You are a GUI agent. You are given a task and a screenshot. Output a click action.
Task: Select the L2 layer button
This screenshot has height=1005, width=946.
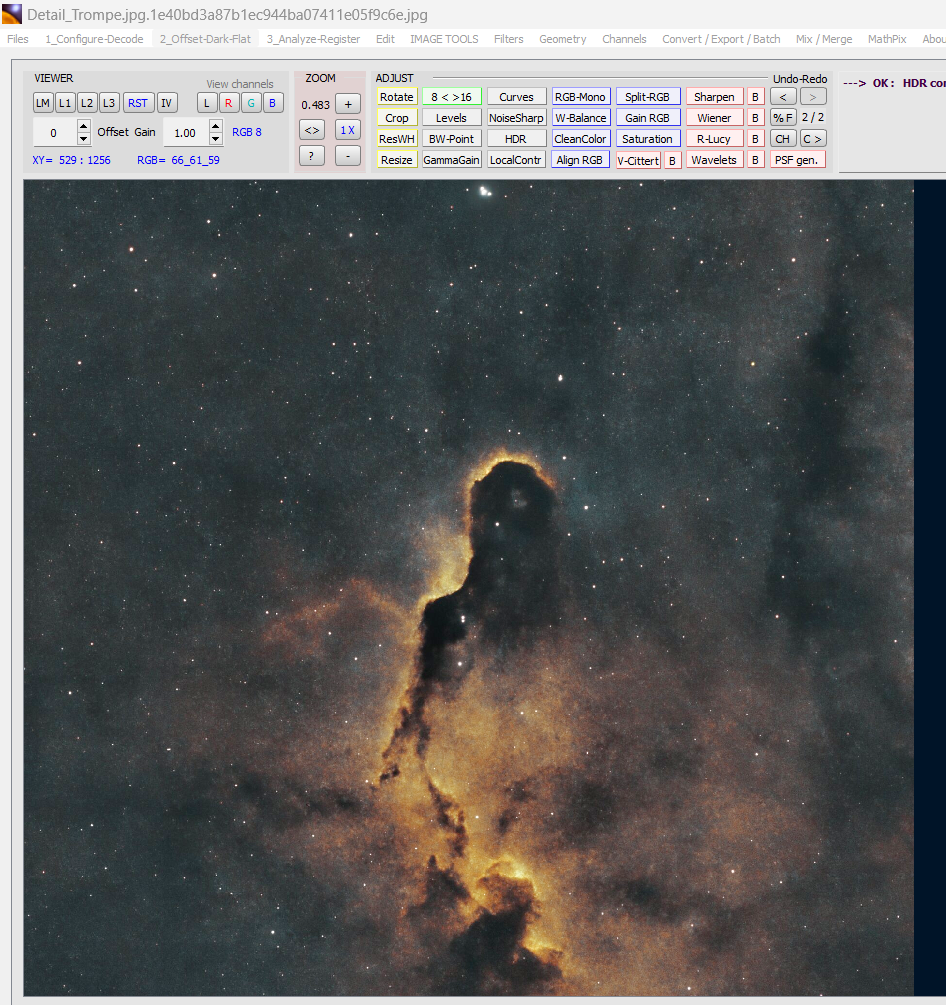point(87,103)
